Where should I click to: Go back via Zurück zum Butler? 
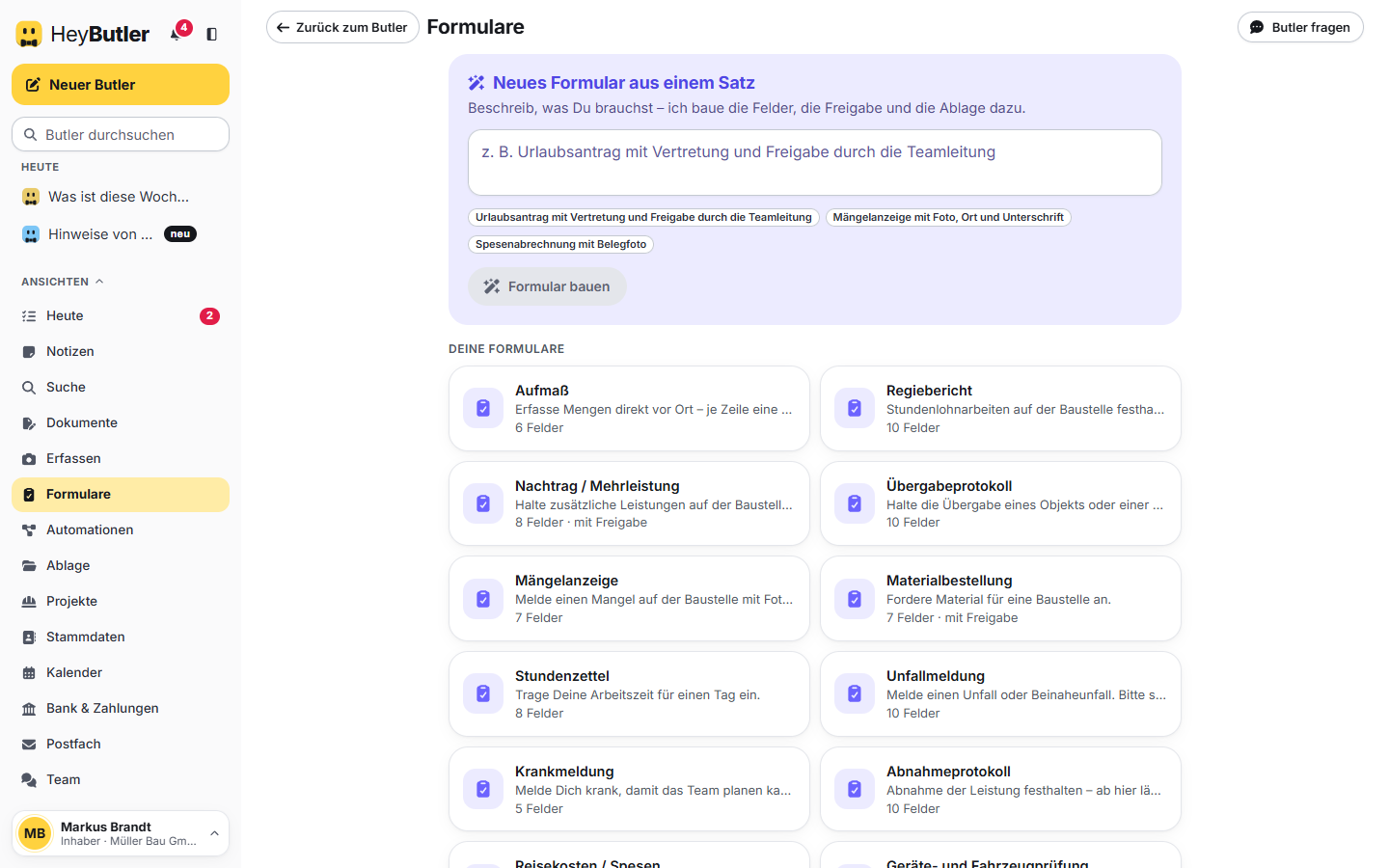coord(342,27)
